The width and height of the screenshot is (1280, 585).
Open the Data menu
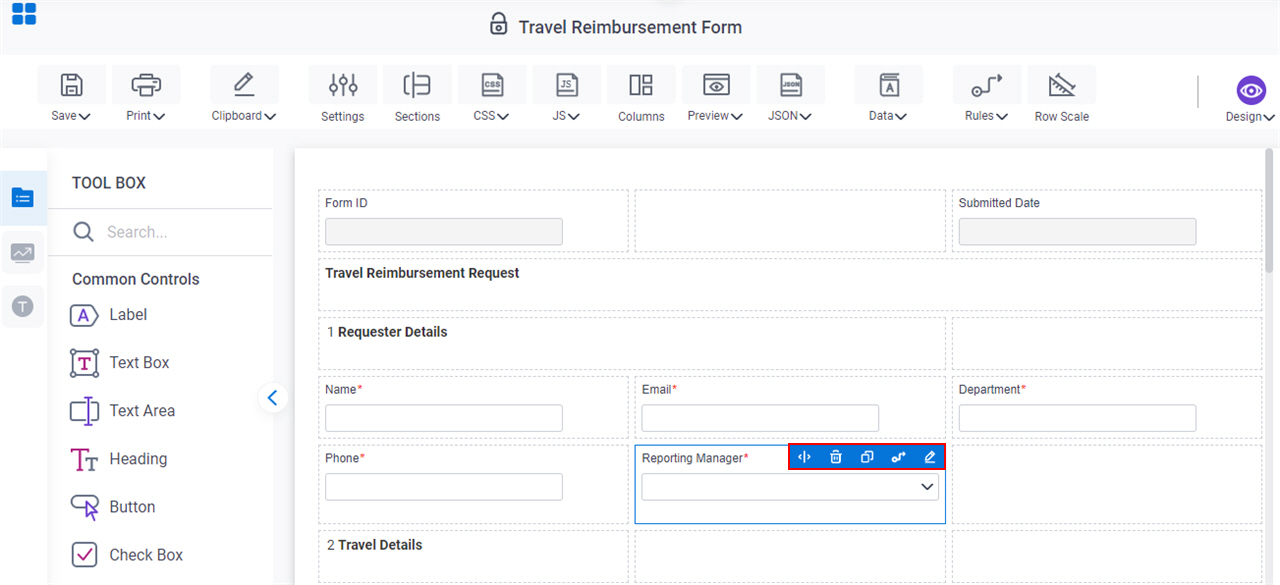tap(887, 95)
